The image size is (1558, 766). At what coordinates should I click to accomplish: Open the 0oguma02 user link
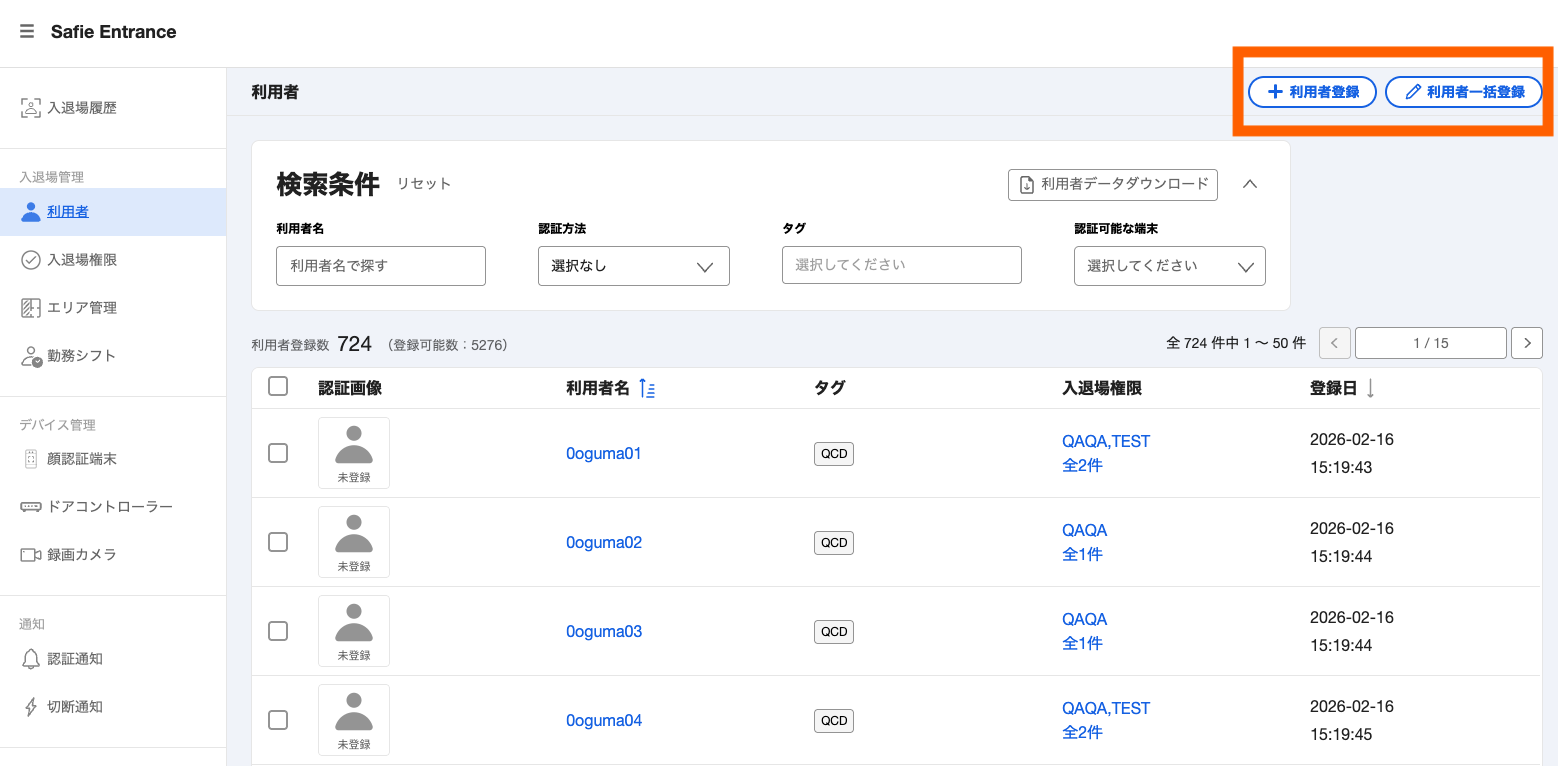click(604, 542)
